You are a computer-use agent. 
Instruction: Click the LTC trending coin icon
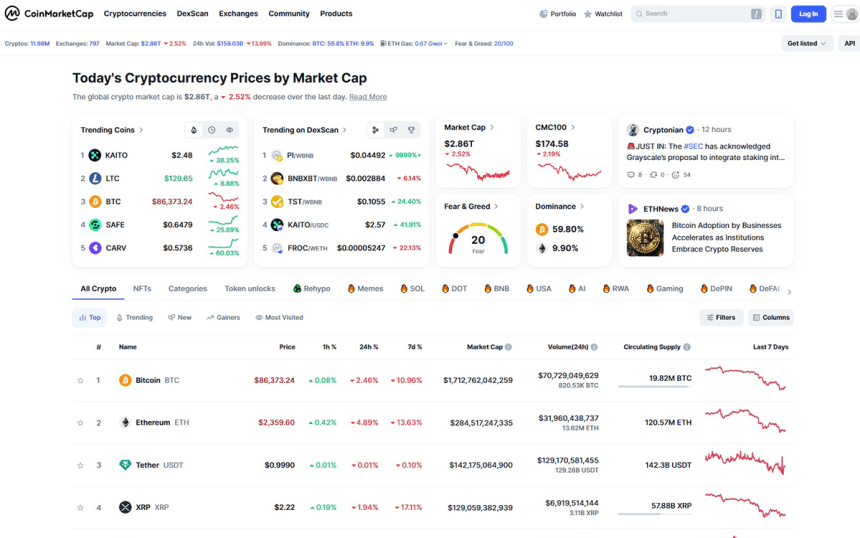95,178
